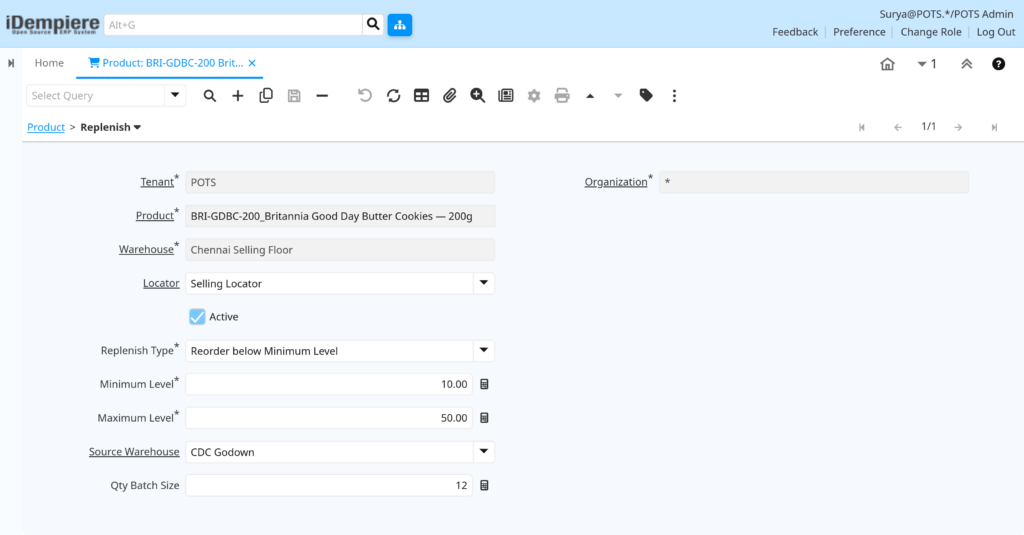Click the Process gear icon
1024x535 pixels.
534,95
